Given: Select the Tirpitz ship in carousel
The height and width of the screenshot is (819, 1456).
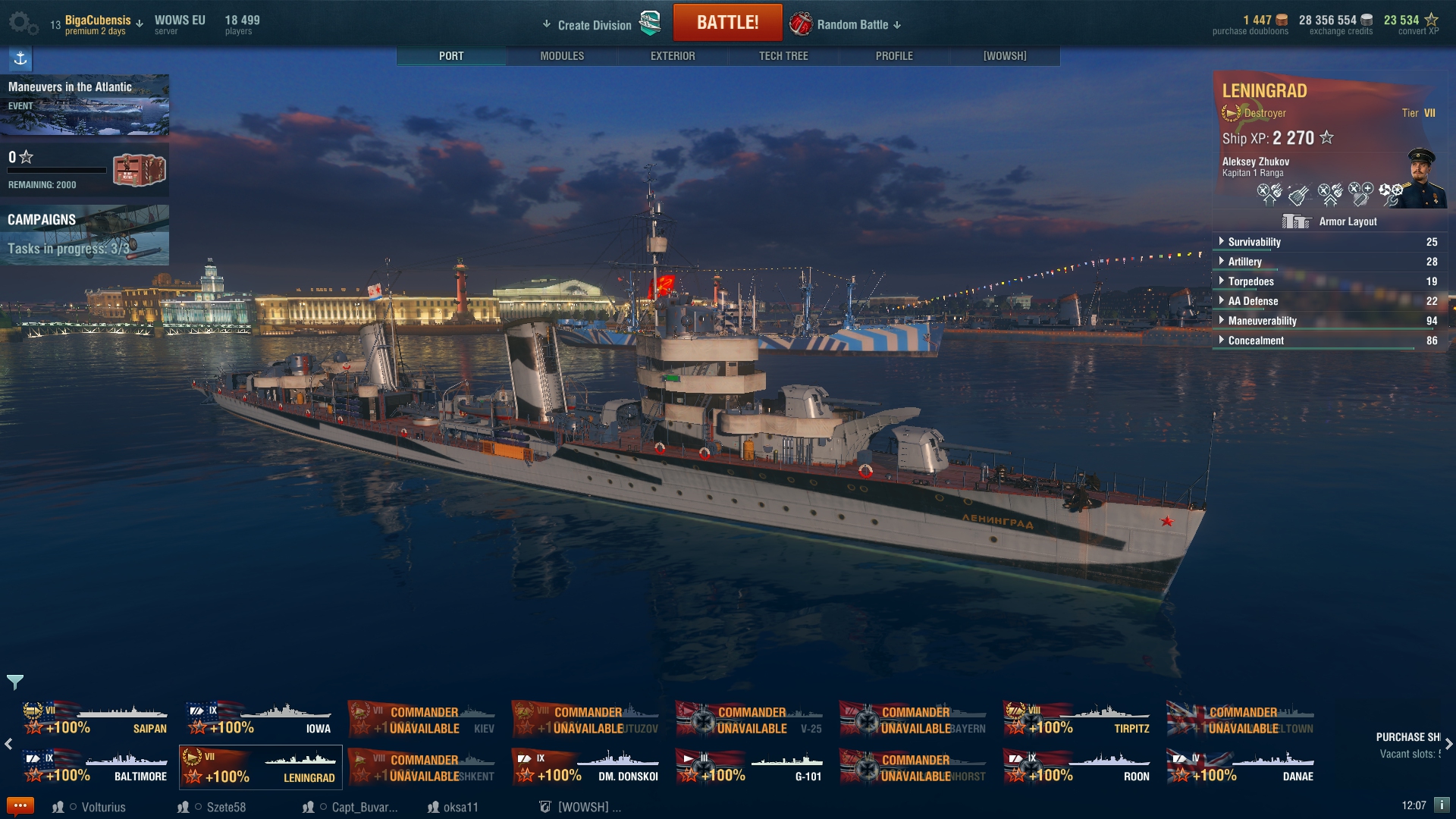Looking at the screenshot, I should pos(1077,719).
